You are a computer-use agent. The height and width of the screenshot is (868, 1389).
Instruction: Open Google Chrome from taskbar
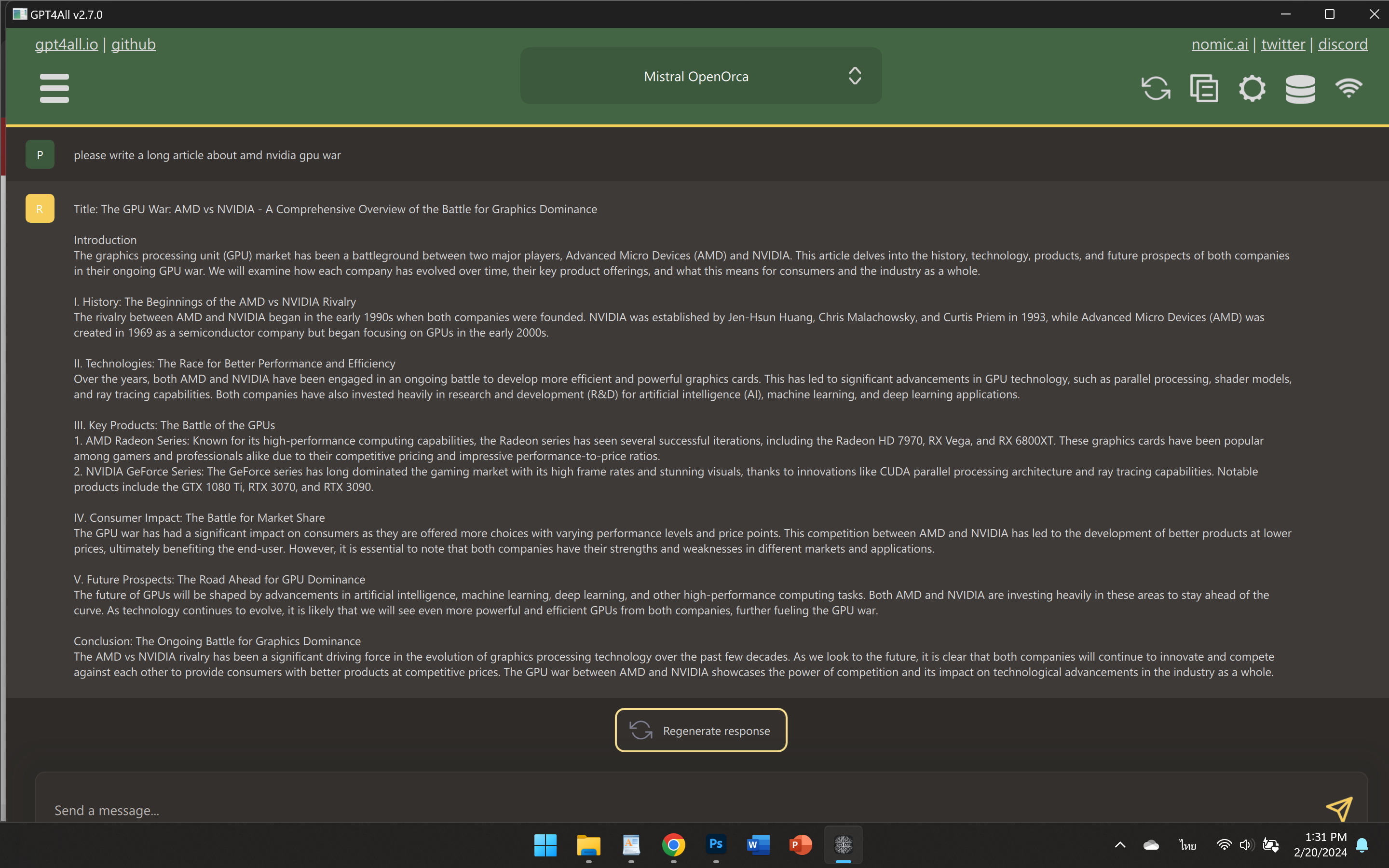pos(673,845)
